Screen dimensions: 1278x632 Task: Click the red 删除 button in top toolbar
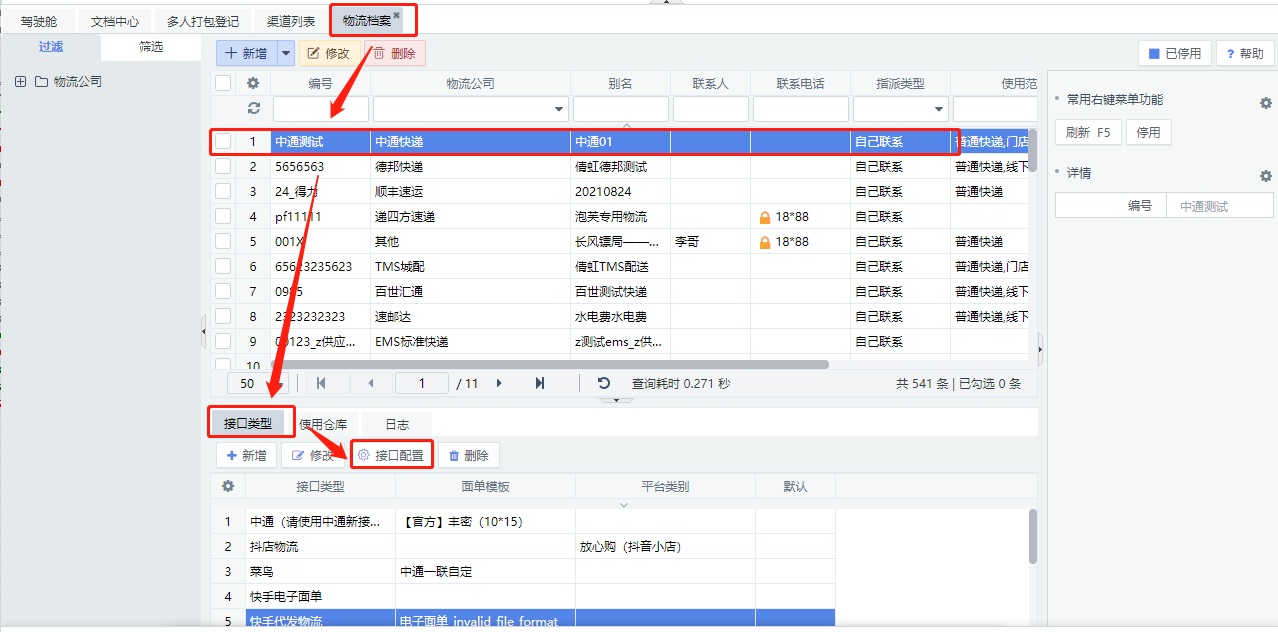tap(394, 53)
